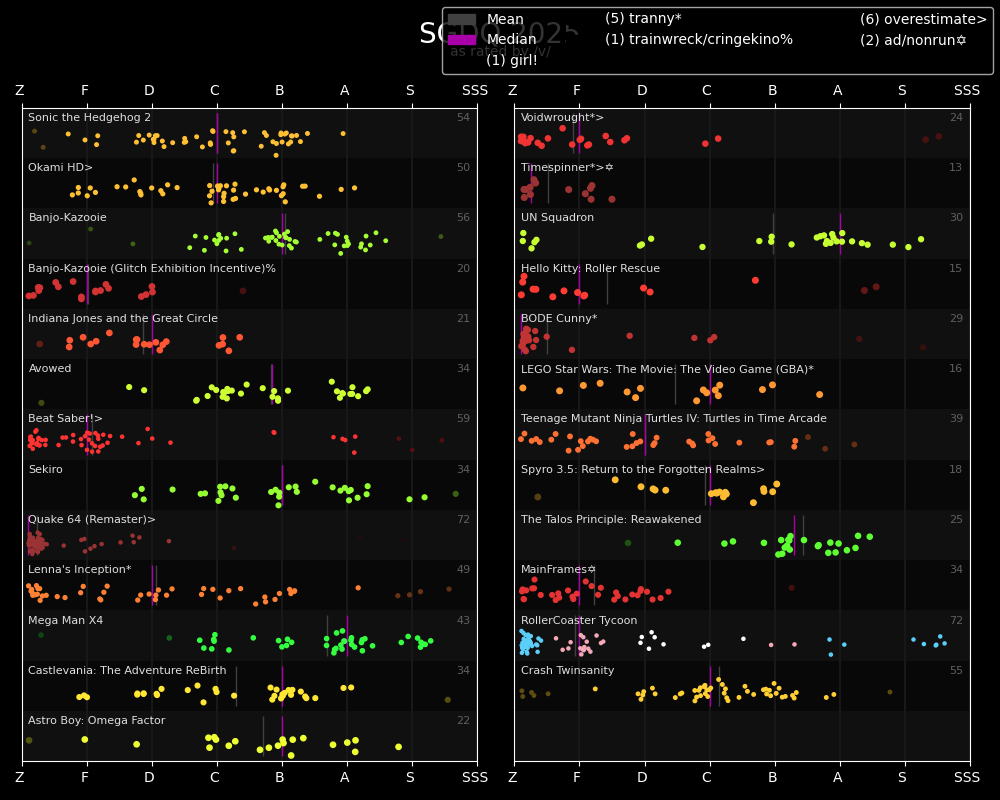Click vote count 55 in the Crash Twinsanity row
Screen dimensions: 1000x800
[x=956, y=670]
